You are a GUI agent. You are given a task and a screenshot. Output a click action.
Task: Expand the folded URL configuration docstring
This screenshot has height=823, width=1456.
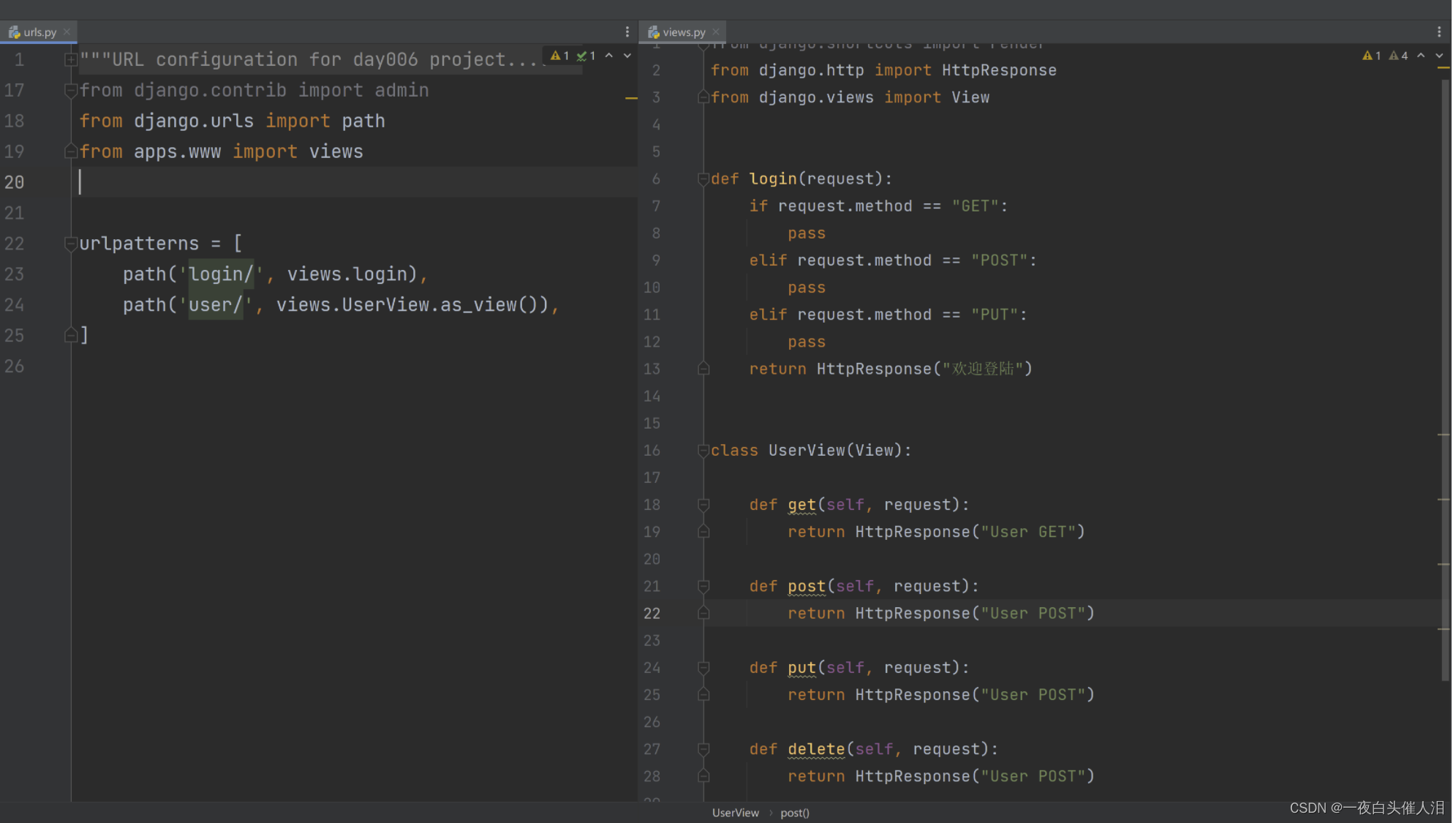coord(70,59)
